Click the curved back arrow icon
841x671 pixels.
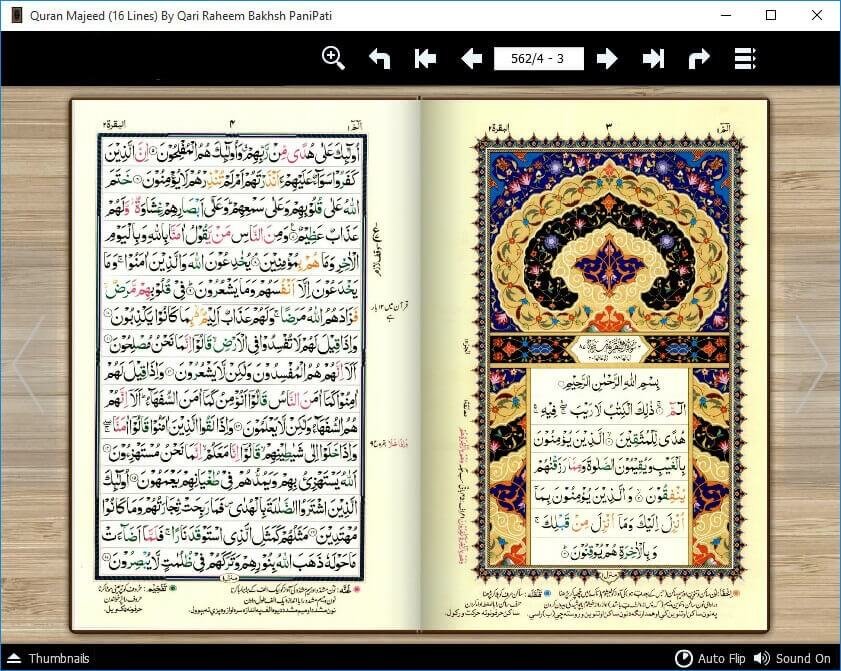point(380,58)
